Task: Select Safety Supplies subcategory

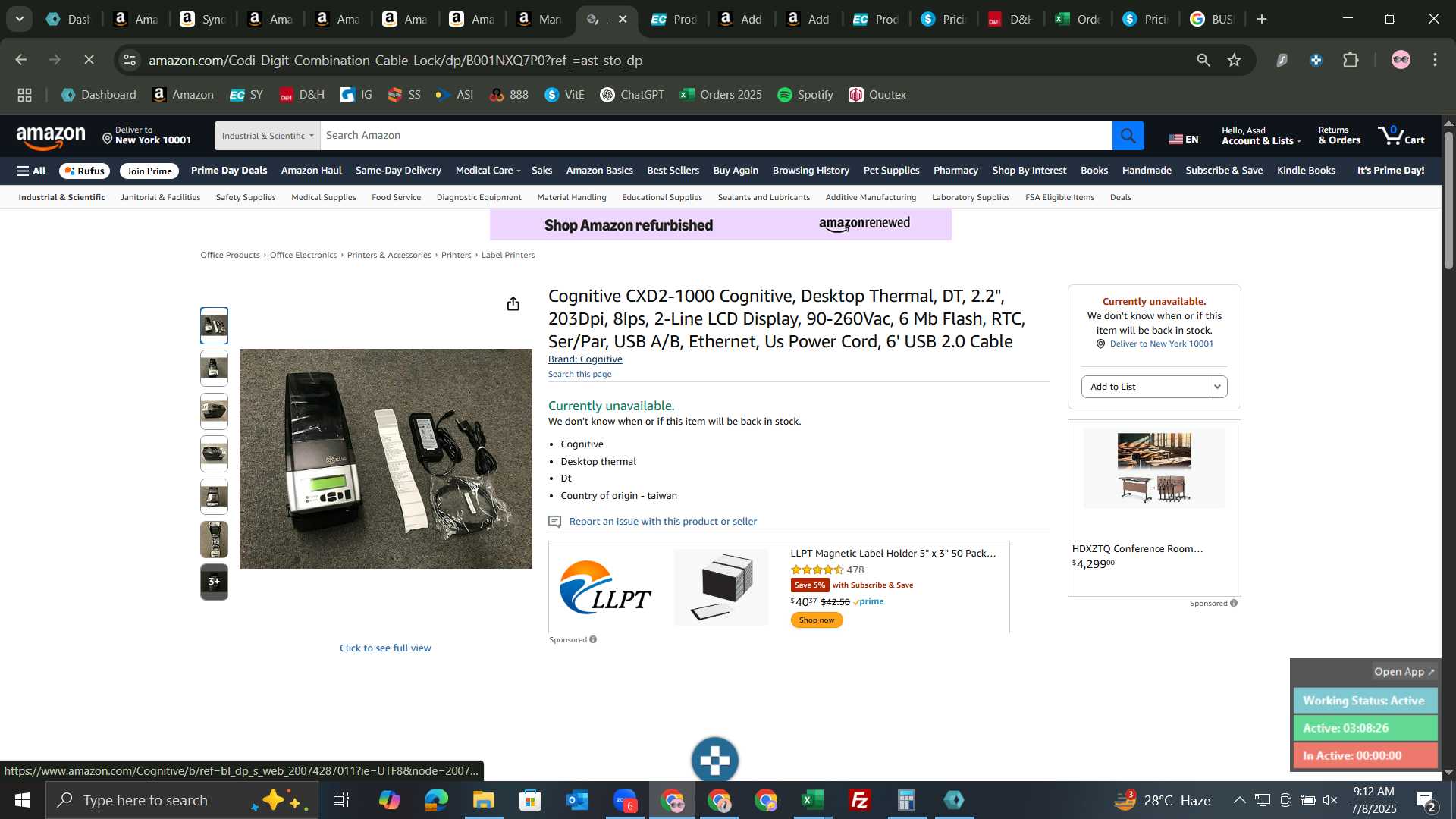Action: click(x=246, y=197)
